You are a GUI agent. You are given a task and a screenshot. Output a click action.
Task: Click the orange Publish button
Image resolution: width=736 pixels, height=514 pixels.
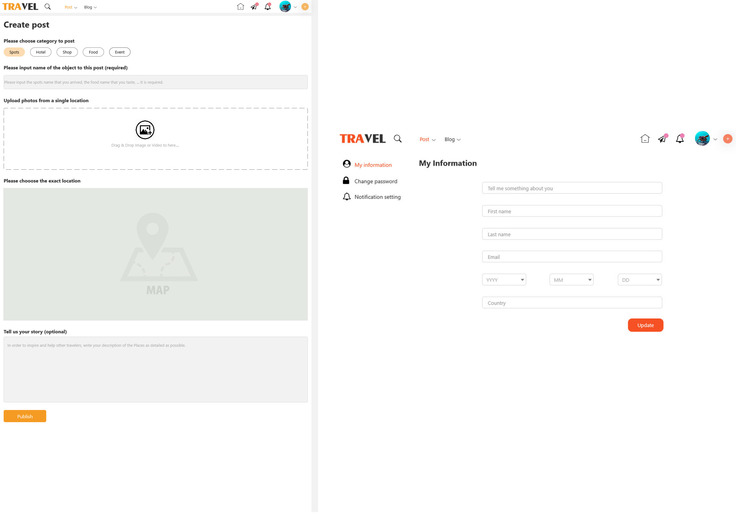25,416
